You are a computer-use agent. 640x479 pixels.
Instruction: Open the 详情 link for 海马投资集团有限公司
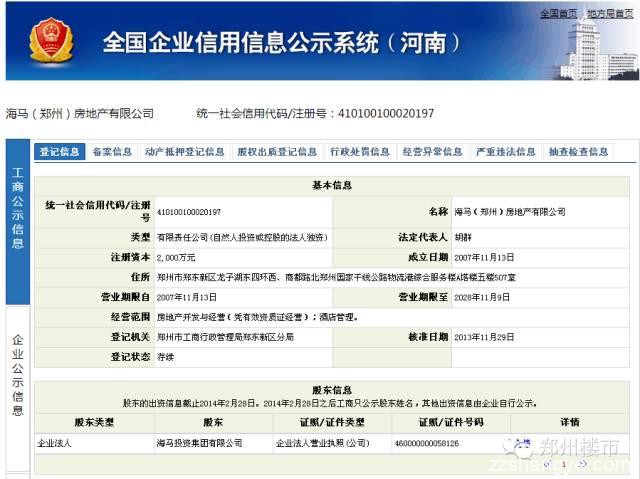pos(522,443)
